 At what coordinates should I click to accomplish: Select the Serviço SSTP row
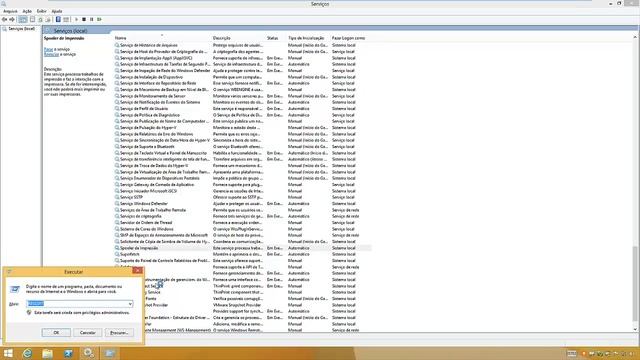tap(242, 197)
